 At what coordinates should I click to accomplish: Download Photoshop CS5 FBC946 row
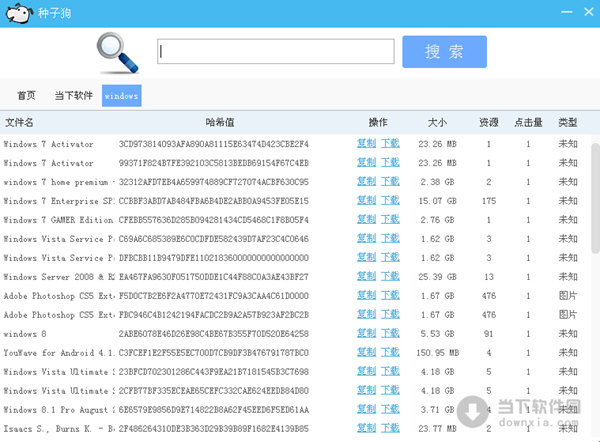(x=390, y=315)
